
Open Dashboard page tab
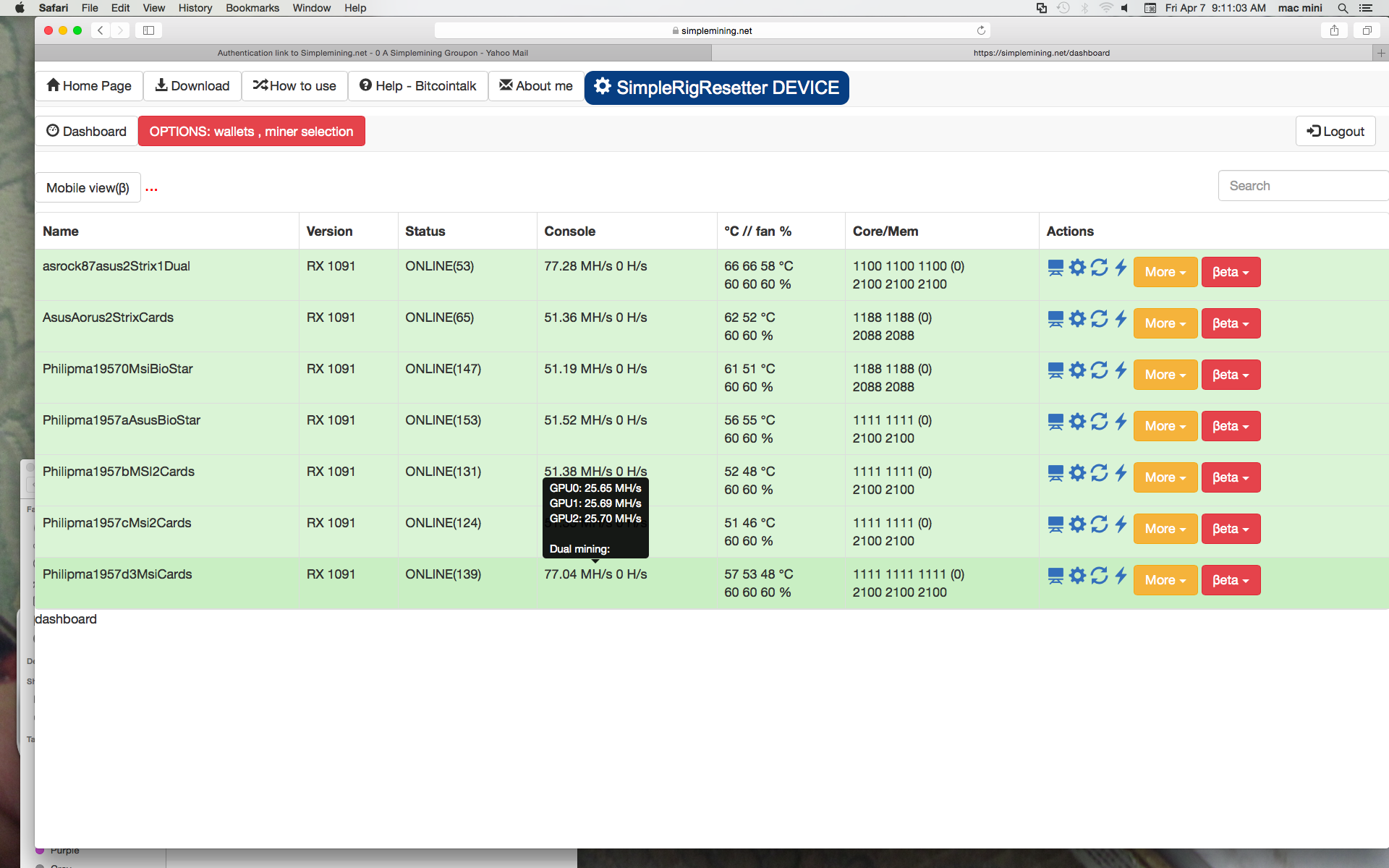pyautogui.click(x=87, y=131)
